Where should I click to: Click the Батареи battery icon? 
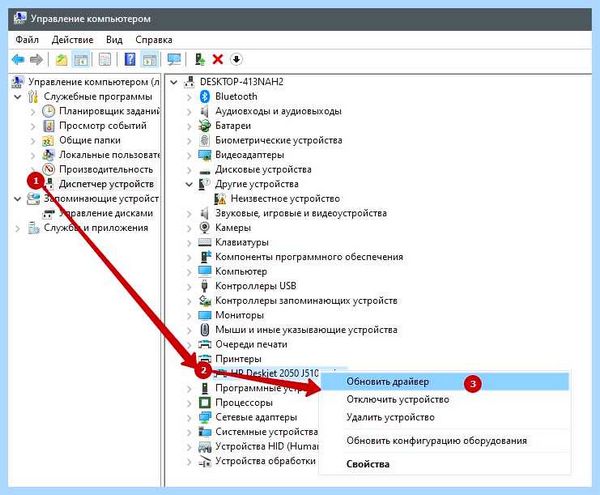click(205, 125)
